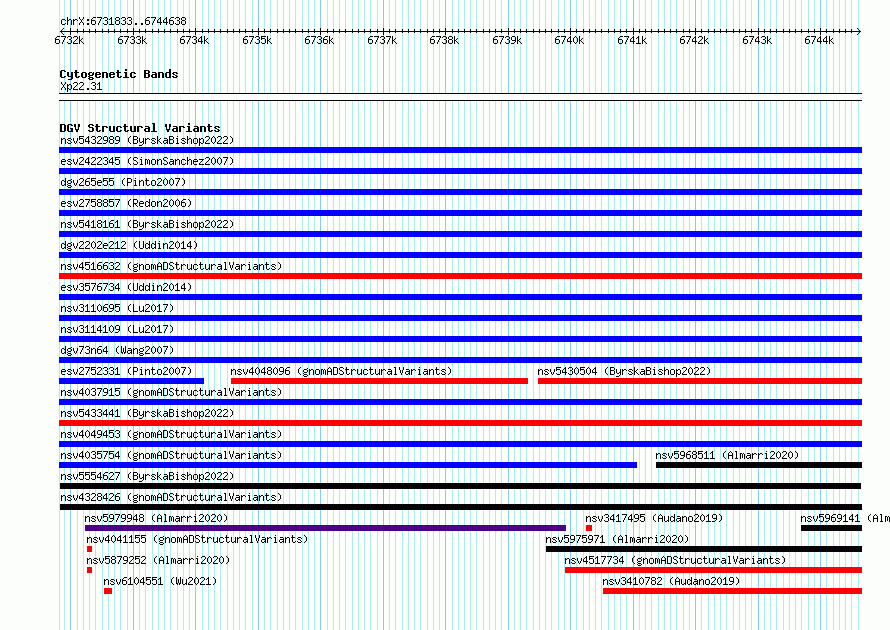Click the chrX:6731833..6744638 region label
This screenshot has height=630, width=890.
click(123, 21)
